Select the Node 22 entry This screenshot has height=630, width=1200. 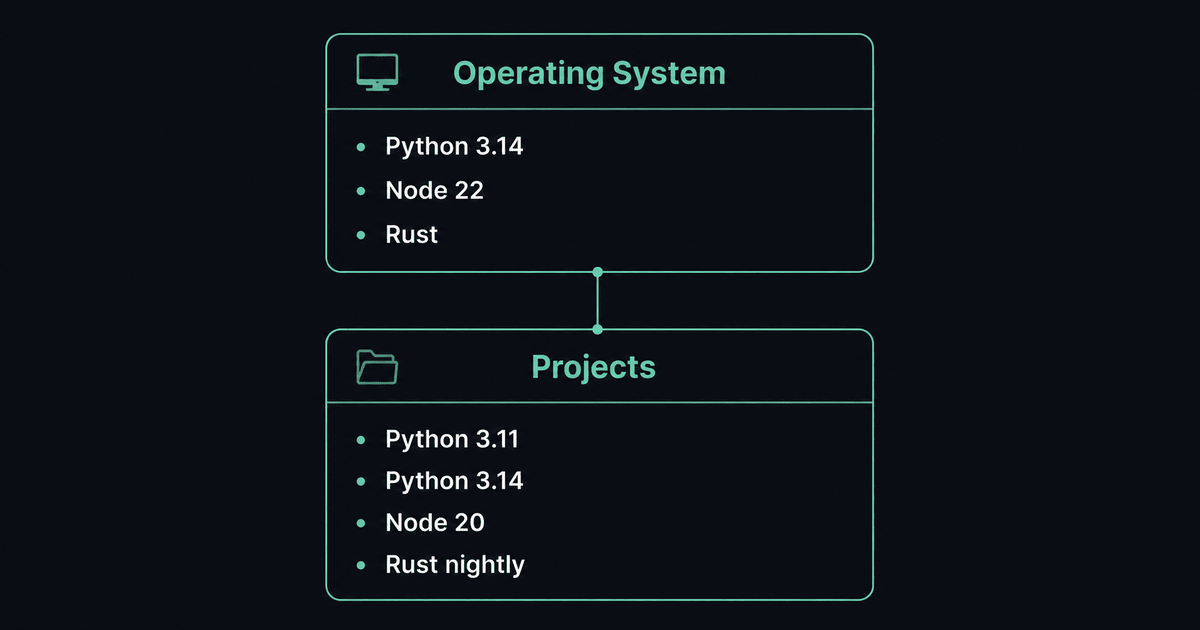click(x=435, y=190)
